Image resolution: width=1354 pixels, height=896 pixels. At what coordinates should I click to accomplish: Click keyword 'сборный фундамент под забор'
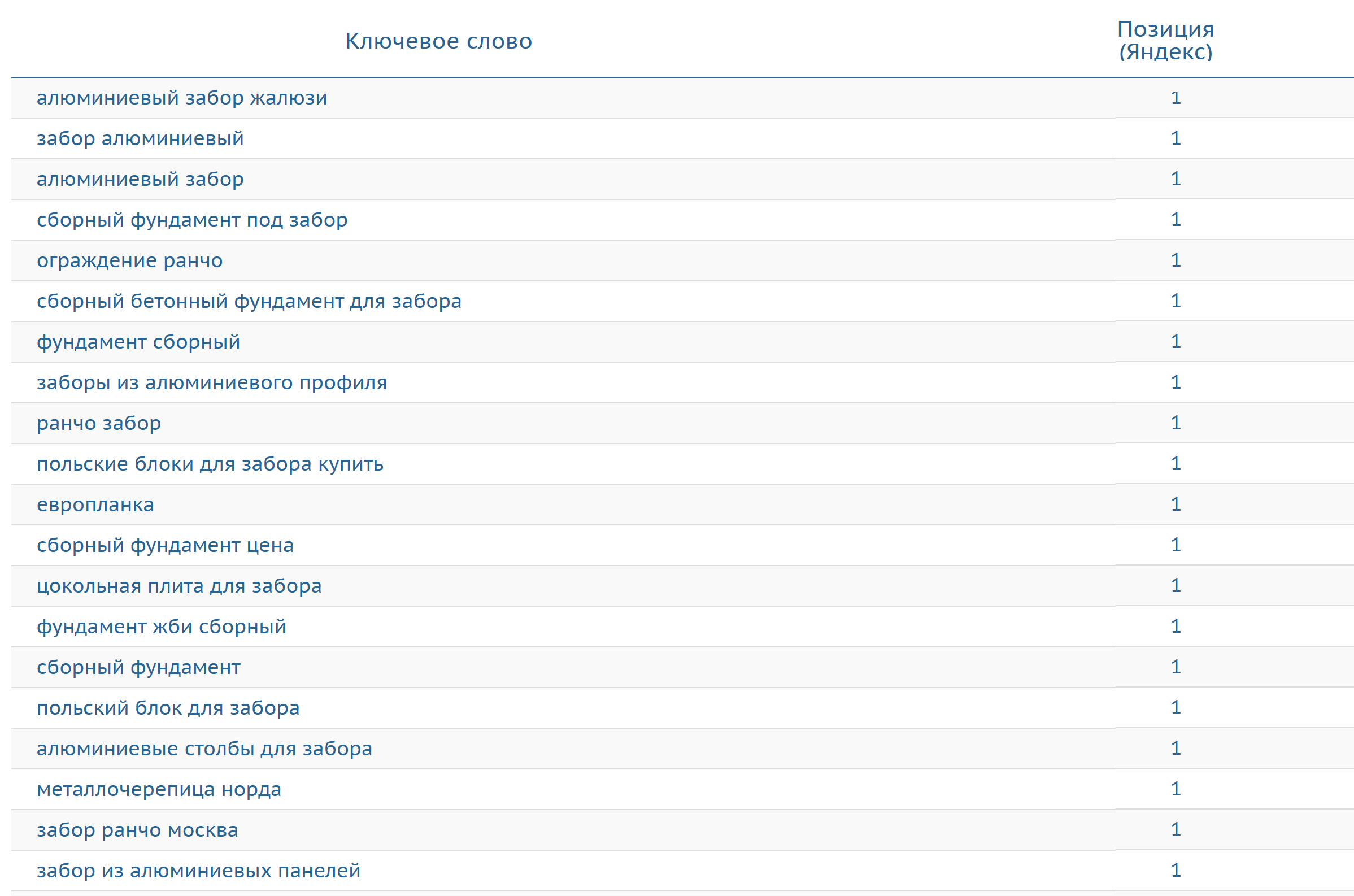(192, 219)
